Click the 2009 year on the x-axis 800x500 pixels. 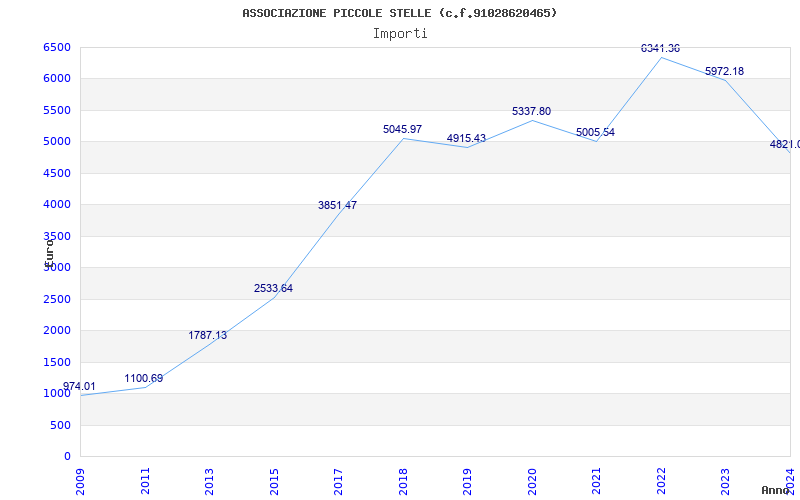pyautogui.click(x=81, y=478)
